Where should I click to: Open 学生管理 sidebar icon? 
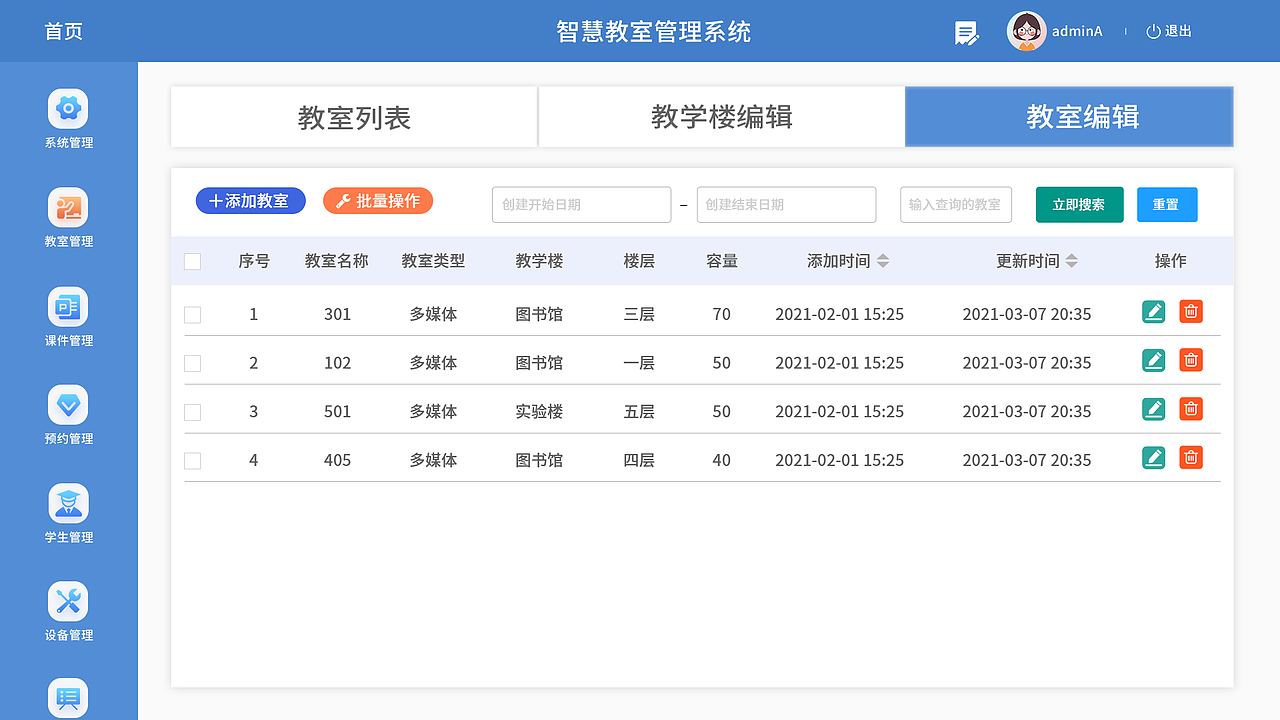tap(68, 503)
